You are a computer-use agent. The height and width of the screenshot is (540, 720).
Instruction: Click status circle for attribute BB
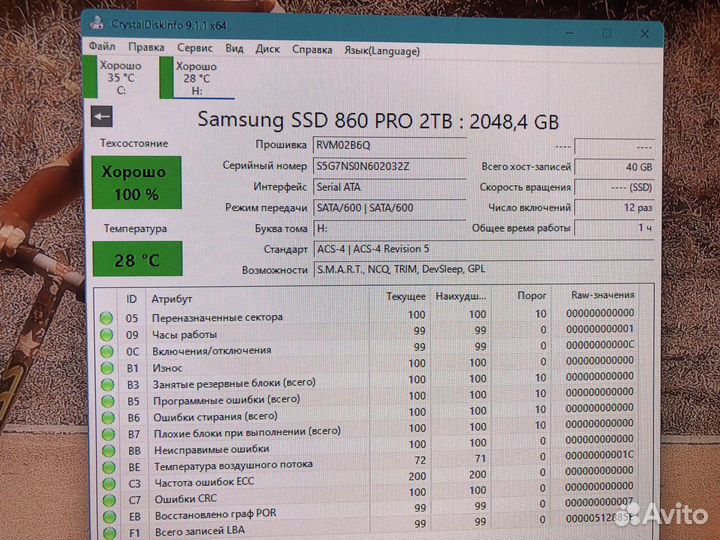coord(109,450)
